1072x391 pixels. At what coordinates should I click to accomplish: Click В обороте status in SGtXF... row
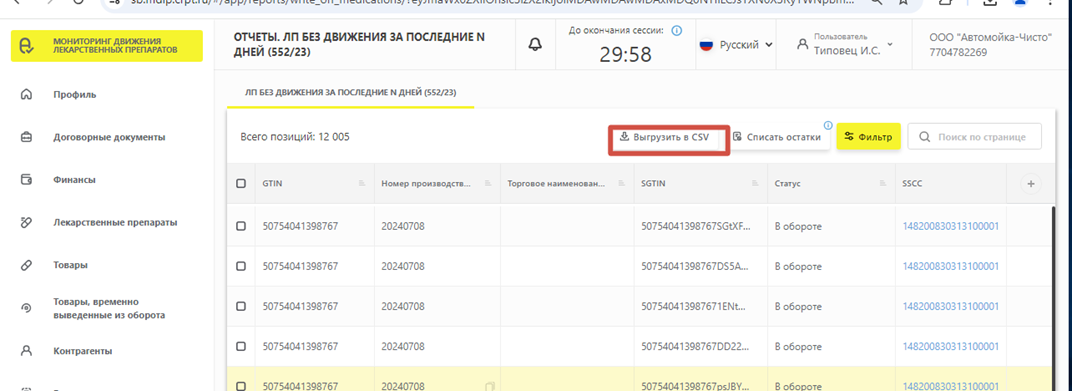[798, 226]
